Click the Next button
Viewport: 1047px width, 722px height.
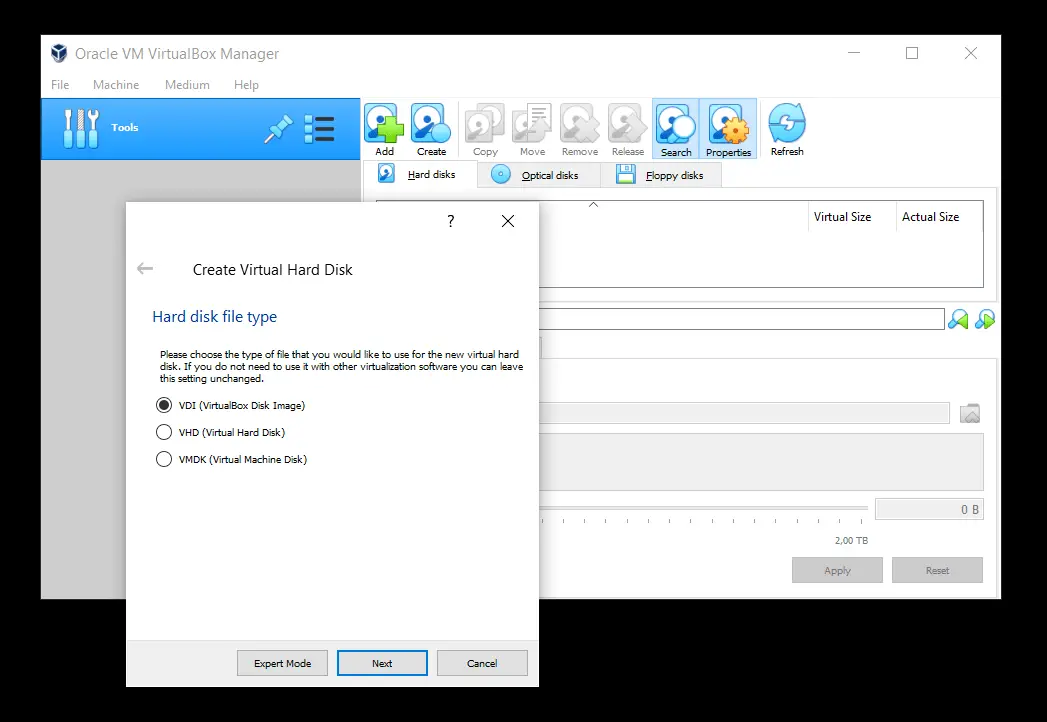382,663
